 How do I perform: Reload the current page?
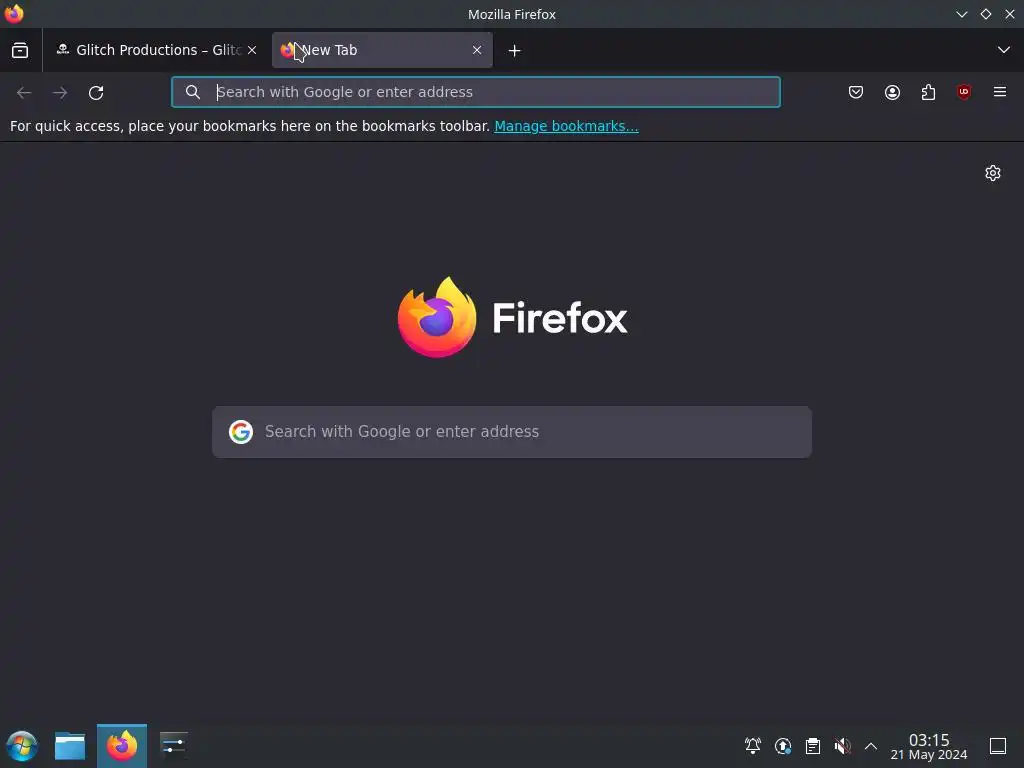[96, 93]
